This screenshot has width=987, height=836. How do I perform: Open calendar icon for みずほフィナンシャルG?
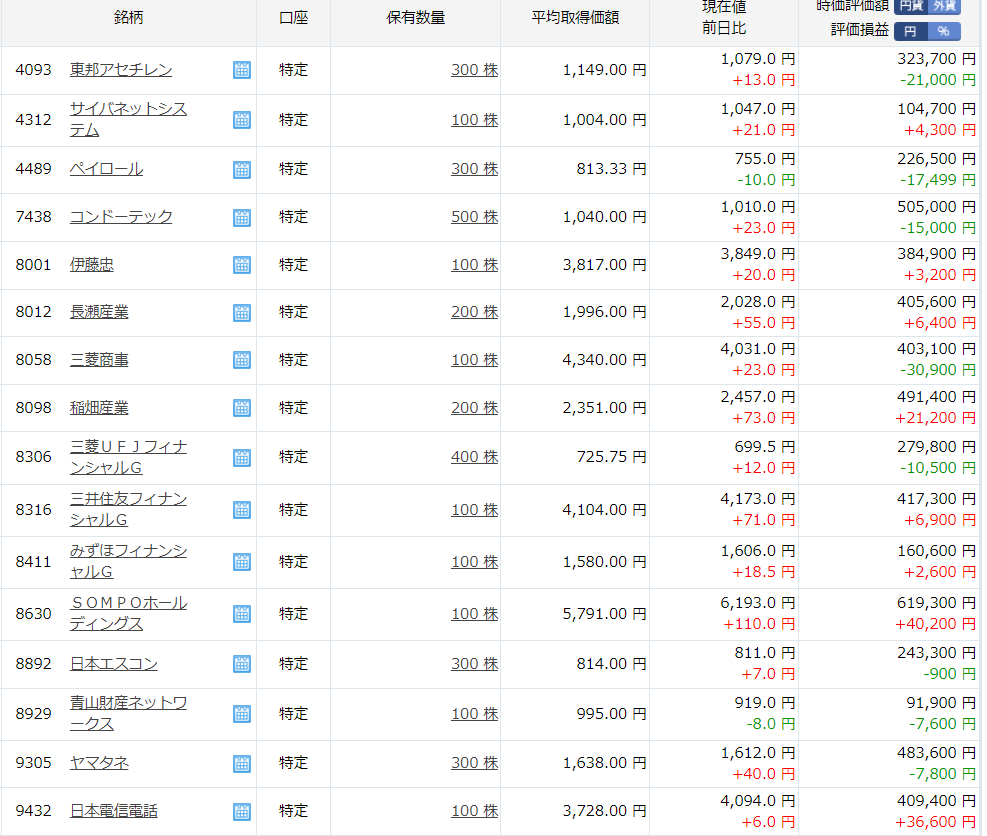click(242, 562)
